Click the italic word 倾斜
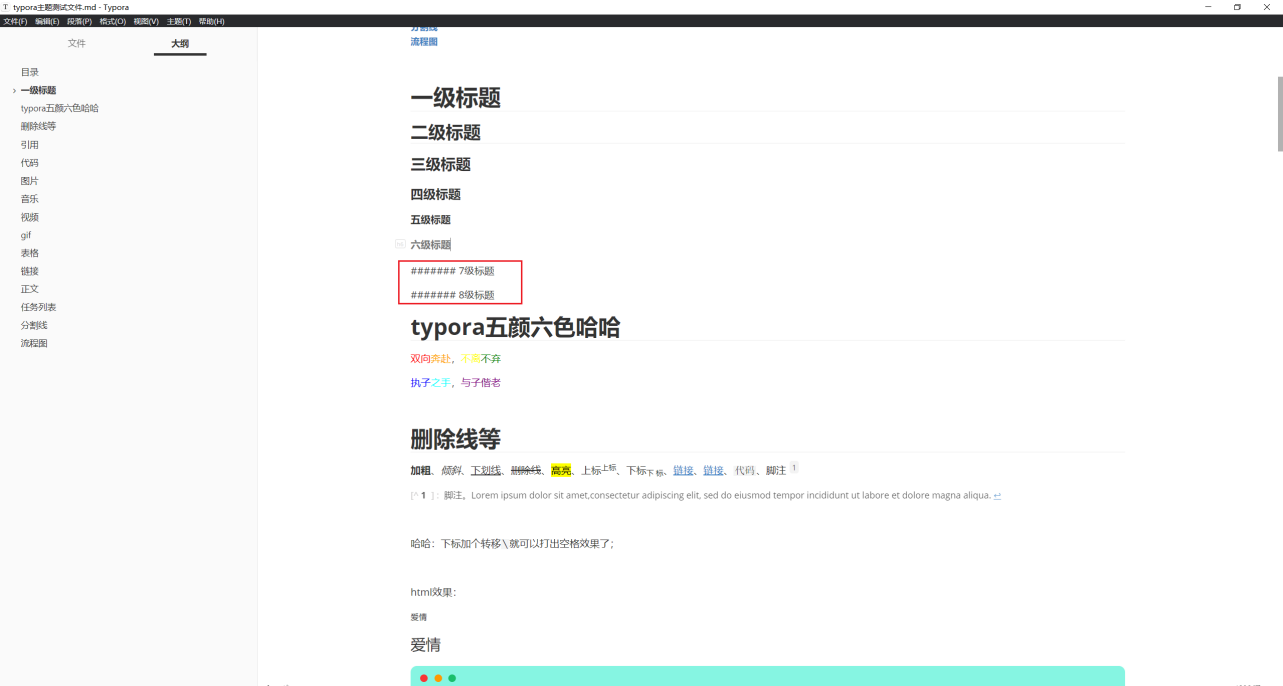The height and width of the screenshot is (686, 1283). [x=451, y=470]
